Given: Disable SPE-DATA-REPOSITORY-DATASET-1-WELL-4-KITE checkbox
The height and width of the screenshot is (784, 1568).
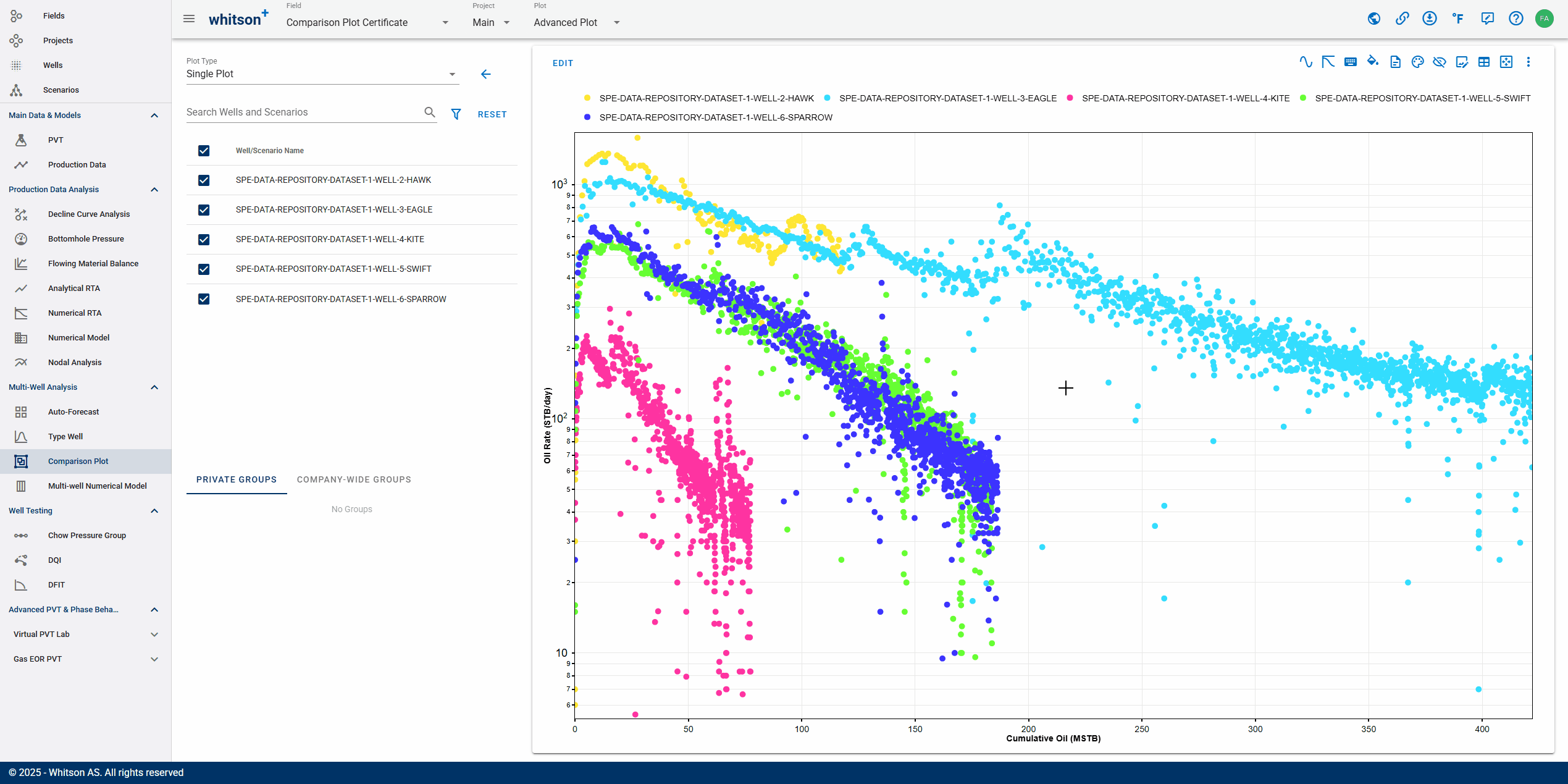Looking at the screenshot, I should click(x=203, y=239).
